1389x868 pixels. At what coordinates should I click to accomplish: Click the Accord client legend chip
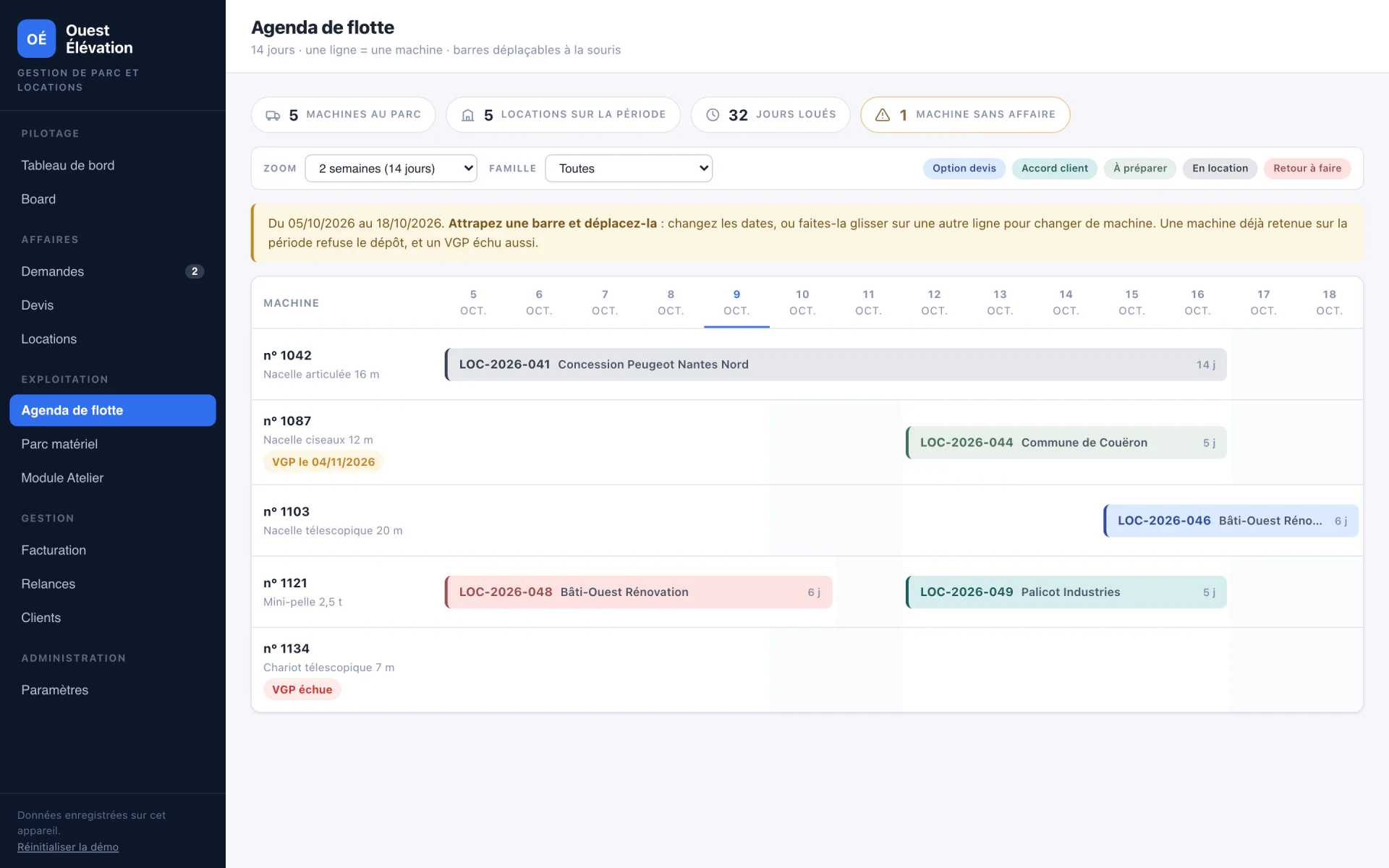click(1054, 169)
